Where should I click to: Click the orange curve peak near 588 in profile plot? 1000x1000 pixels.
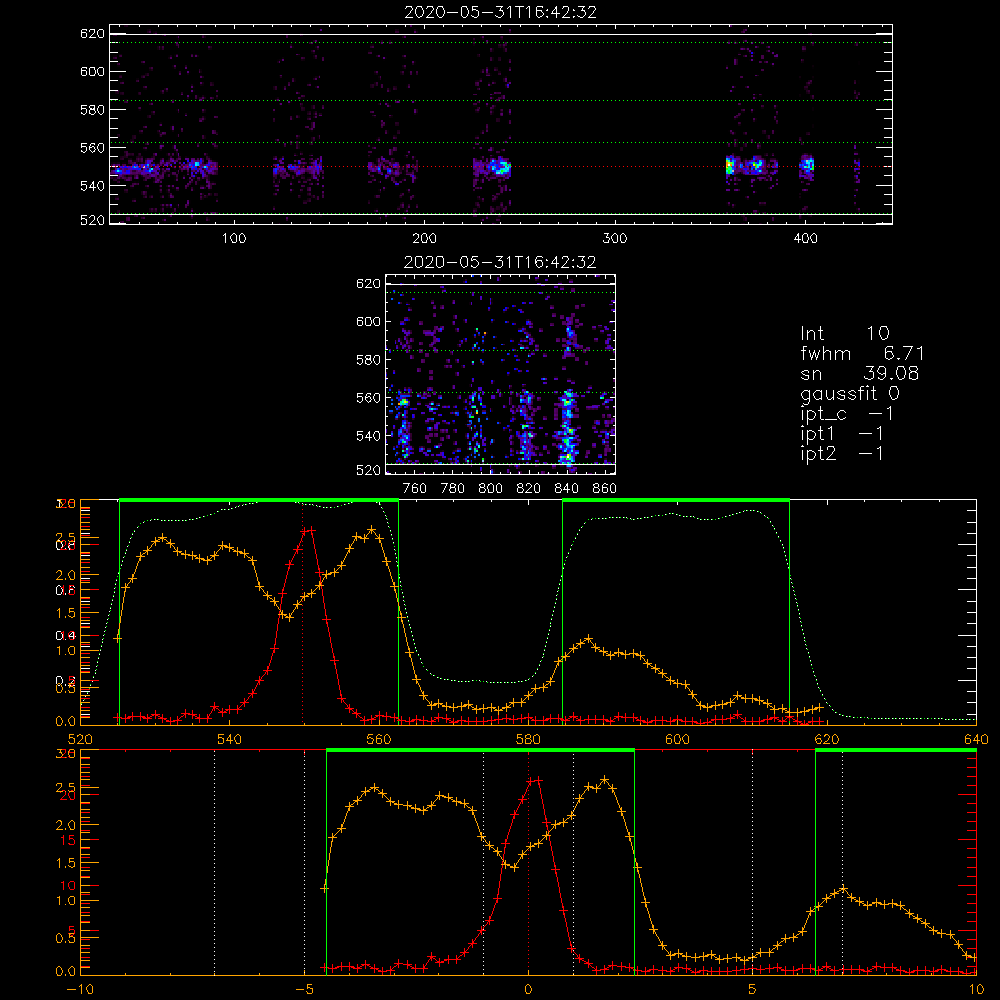point(589,638)
